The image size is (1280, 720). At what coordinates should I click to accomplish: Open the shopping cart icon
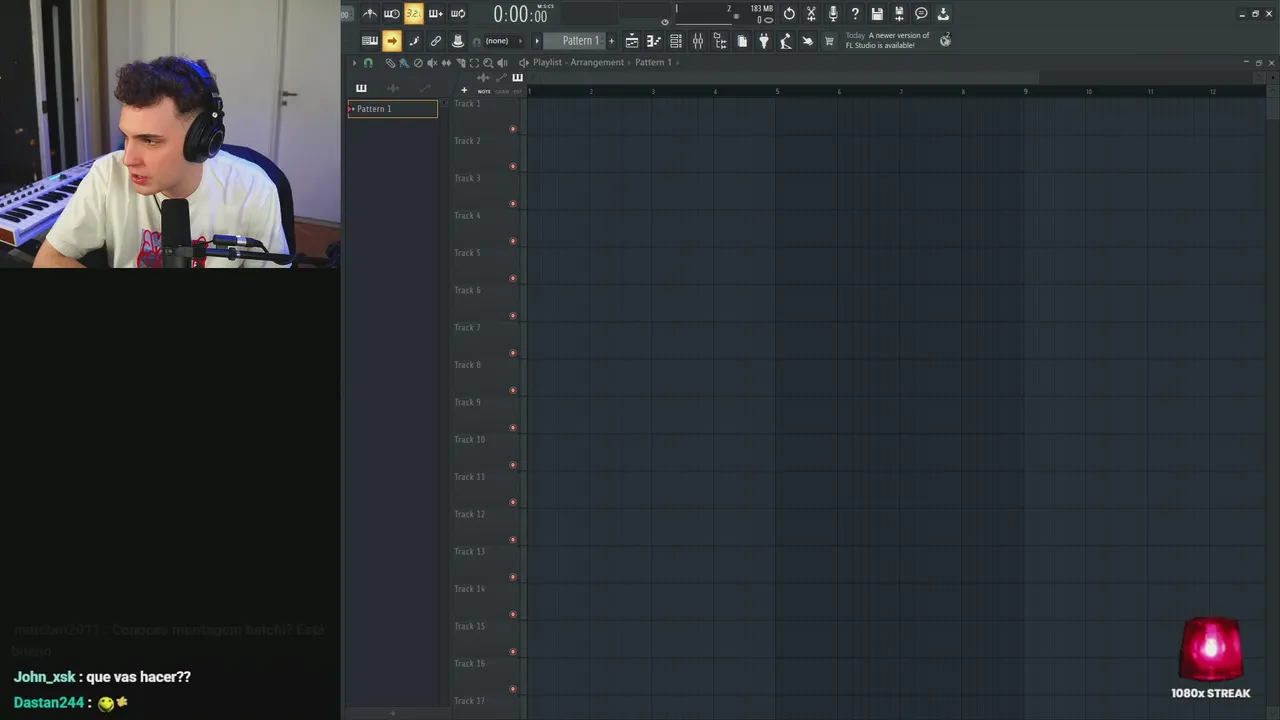829,41
